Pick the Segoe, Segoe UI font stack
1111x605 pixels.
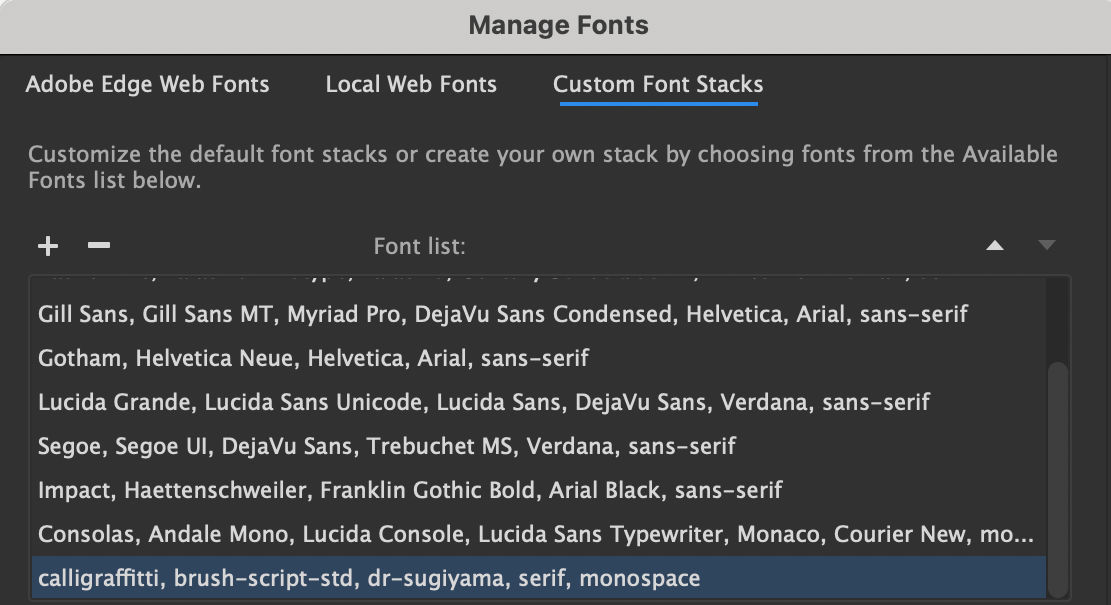[386, 446]
